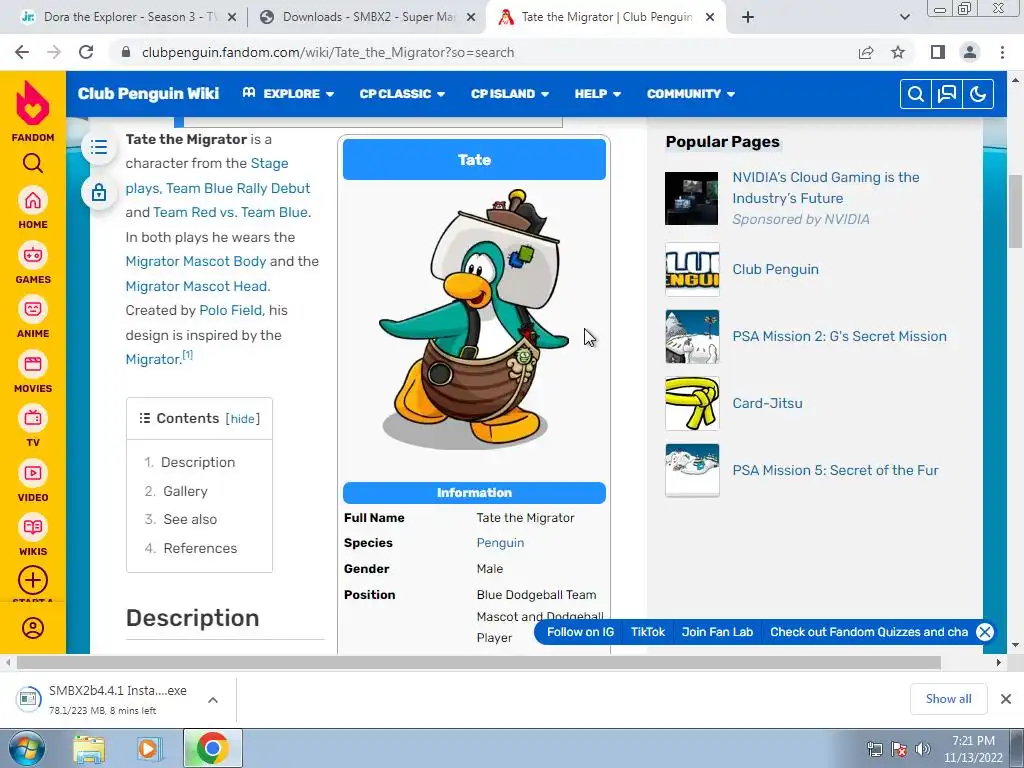Image resolution: width=1024 pixels, height=768 pixels.
Task: Open the Wikis sidebar icon
Action: (33, 527)
